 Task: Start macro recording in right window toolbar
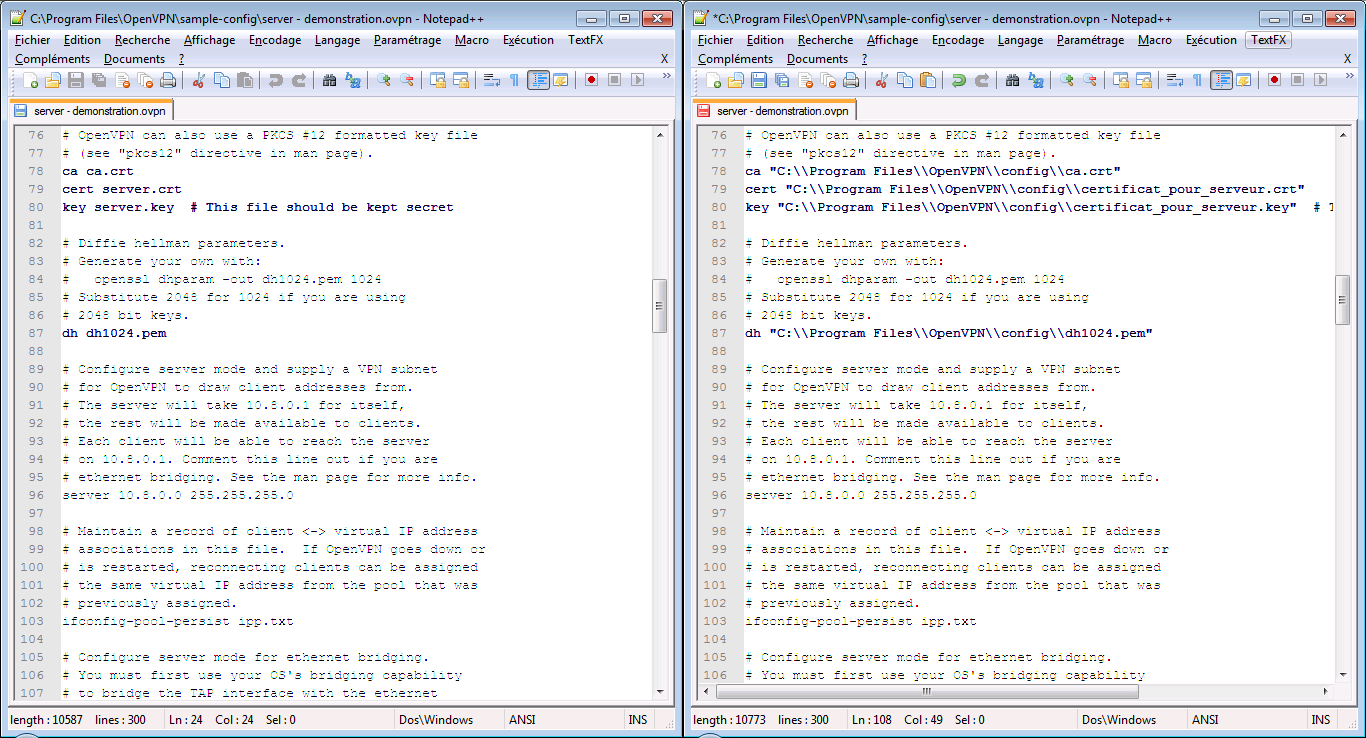point(1274,80)
